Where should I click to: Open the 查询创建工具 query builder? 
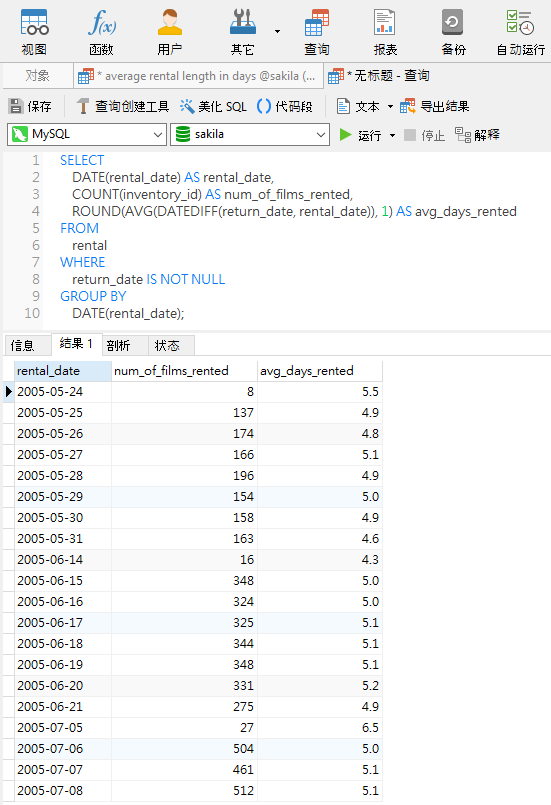point(122,106)
